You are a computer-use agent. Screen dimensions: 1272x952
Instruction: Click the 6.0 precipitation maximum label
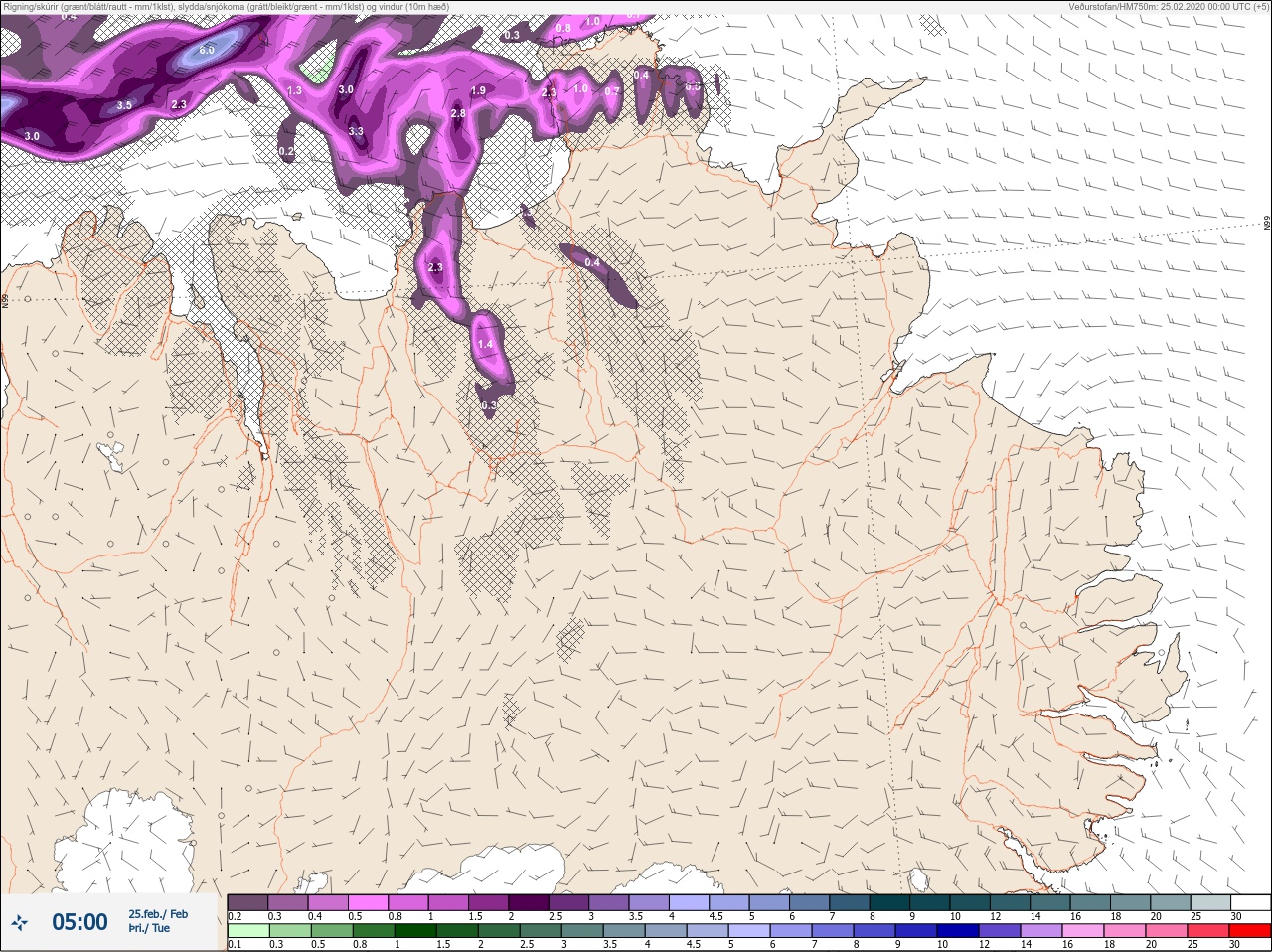[x=207, y=50]
